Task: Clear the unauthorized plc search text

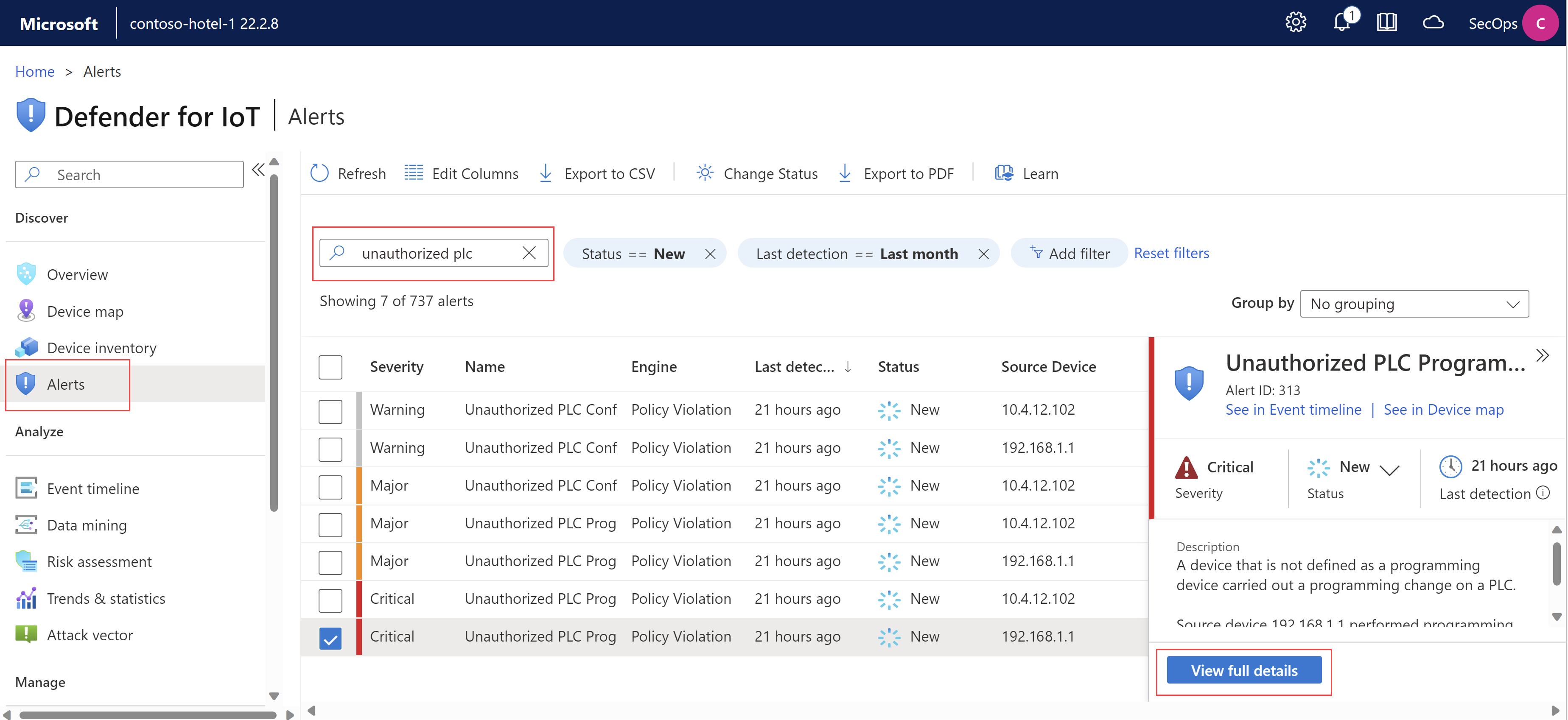Action: point(529,253)
